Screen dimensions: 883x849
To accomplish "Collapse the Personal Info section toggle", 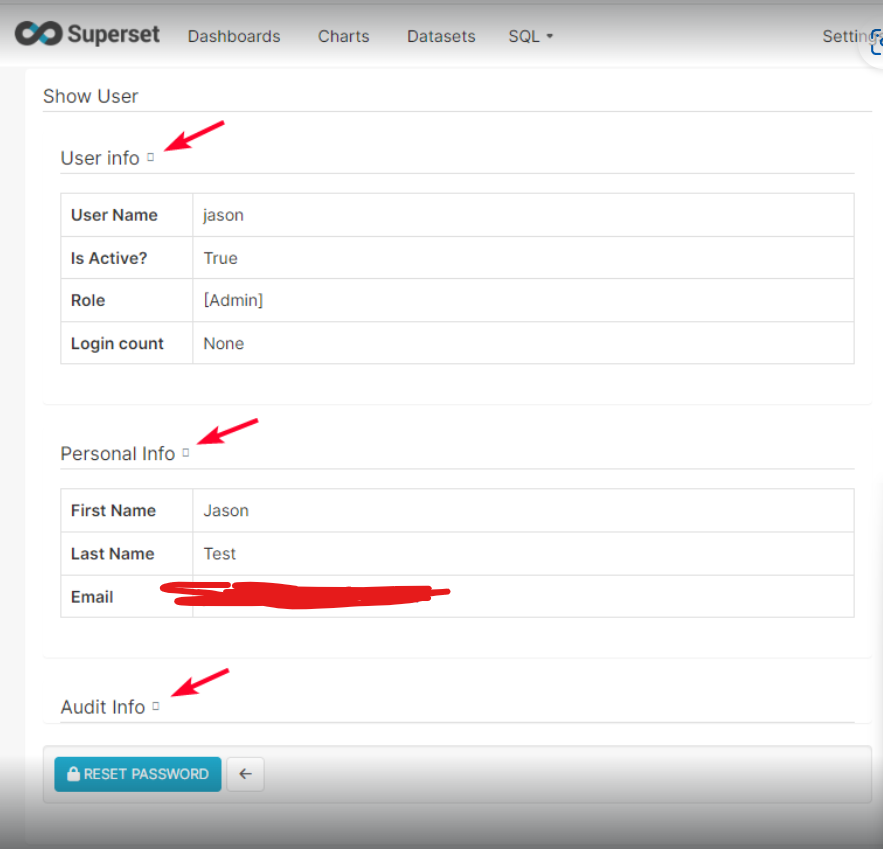I will (186, 453).
